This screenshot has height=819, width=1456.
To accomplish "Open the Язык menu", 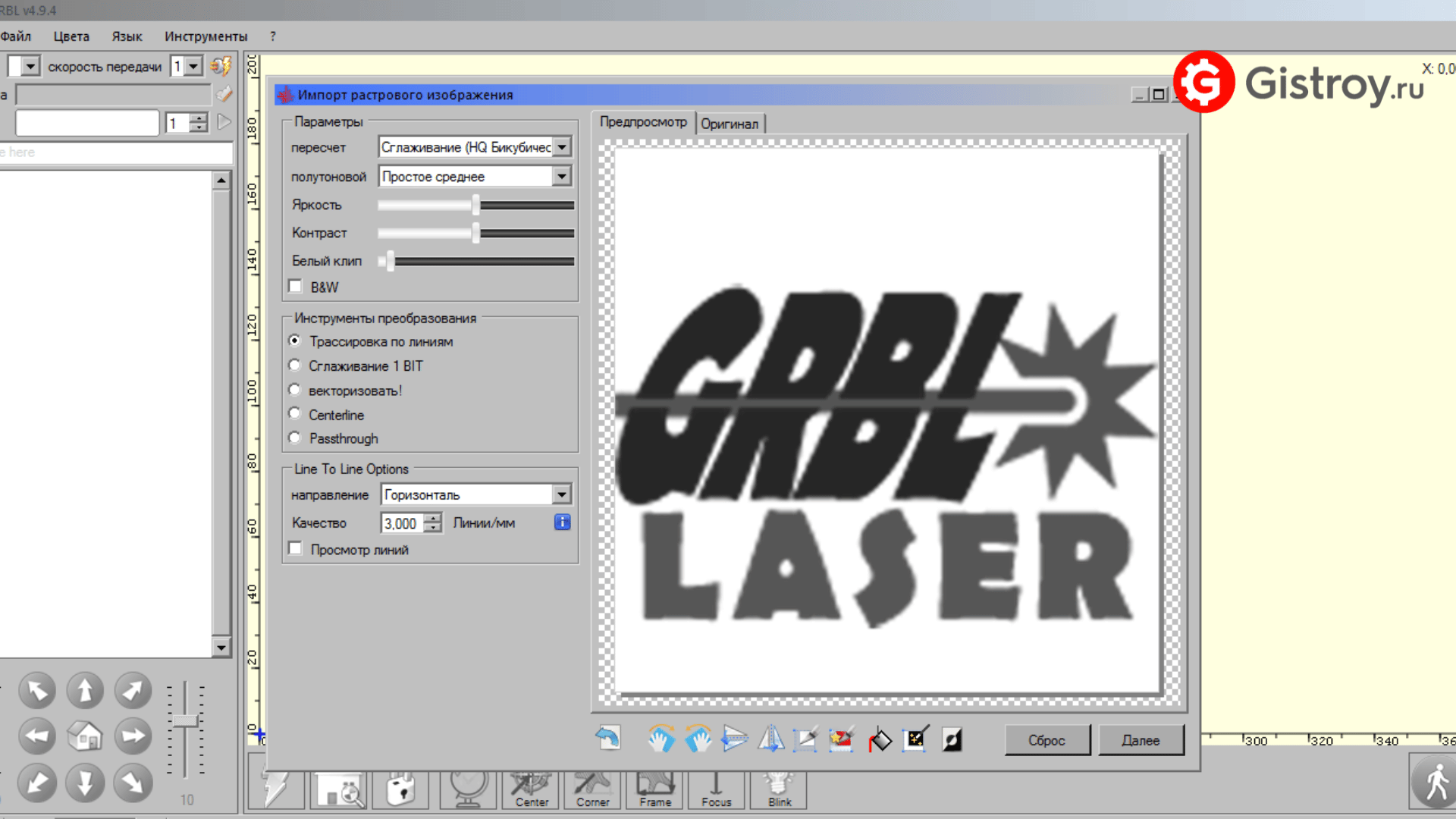I will tap(127, 36).
